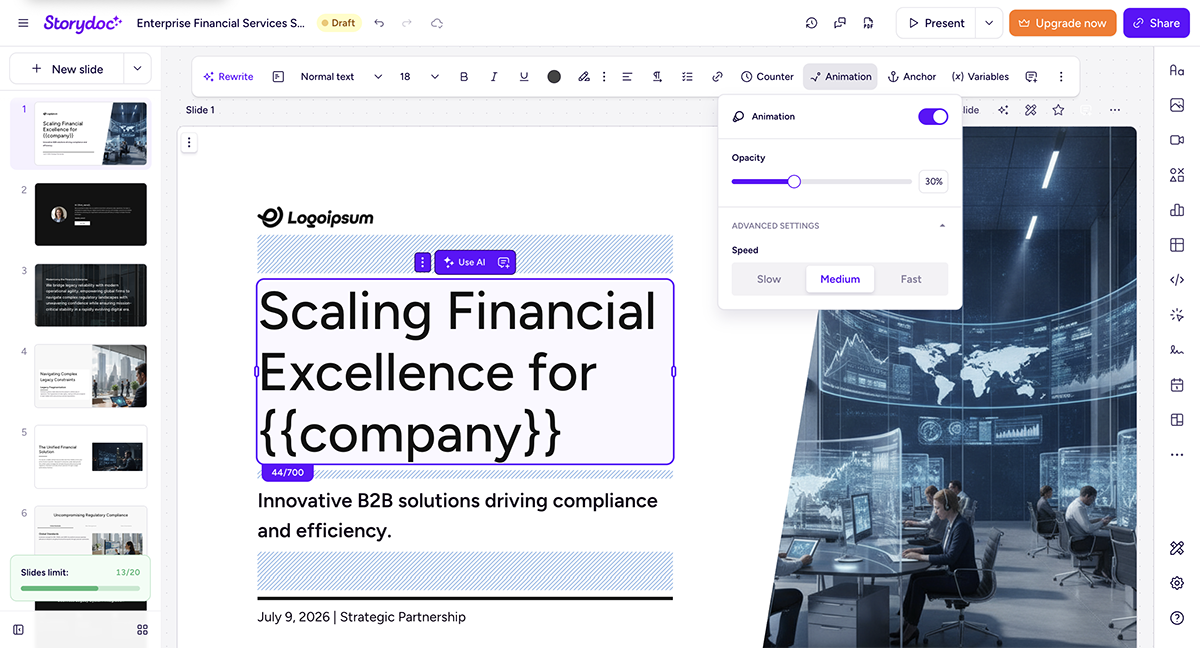Image resolution: width=1200 pixels, height=648 pixels.
Task: Select slide 4 thumbnail
Action: click(91, 376)
